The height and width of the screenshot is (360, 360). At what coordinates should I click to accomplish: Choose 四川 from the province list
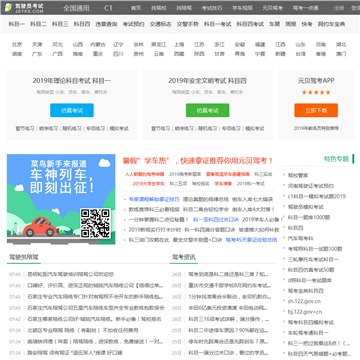click(118, 54)
